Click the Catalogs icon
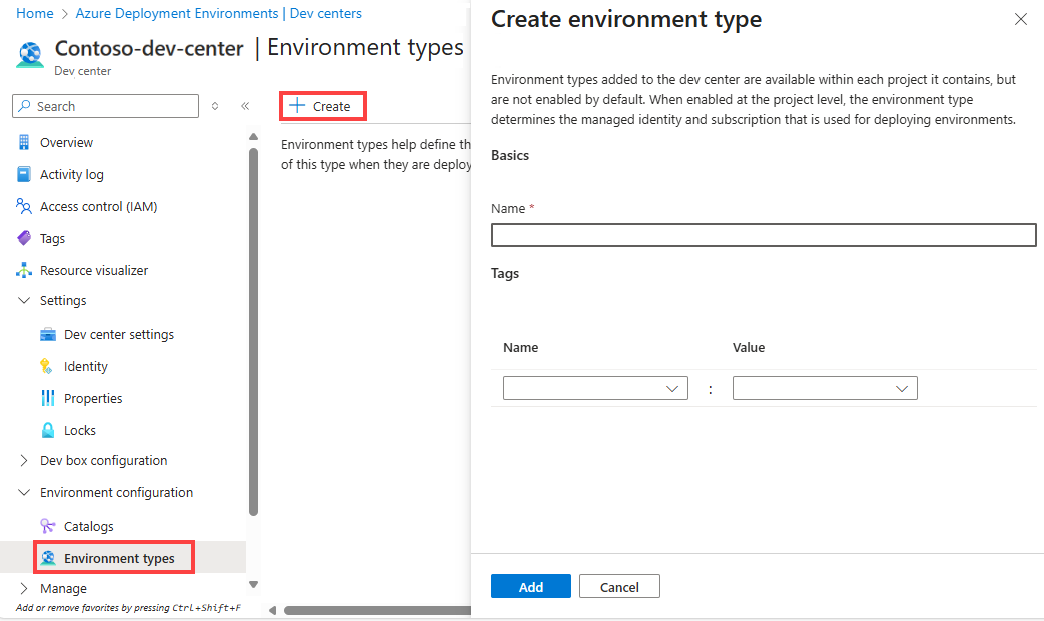 [x=47, y=526]
